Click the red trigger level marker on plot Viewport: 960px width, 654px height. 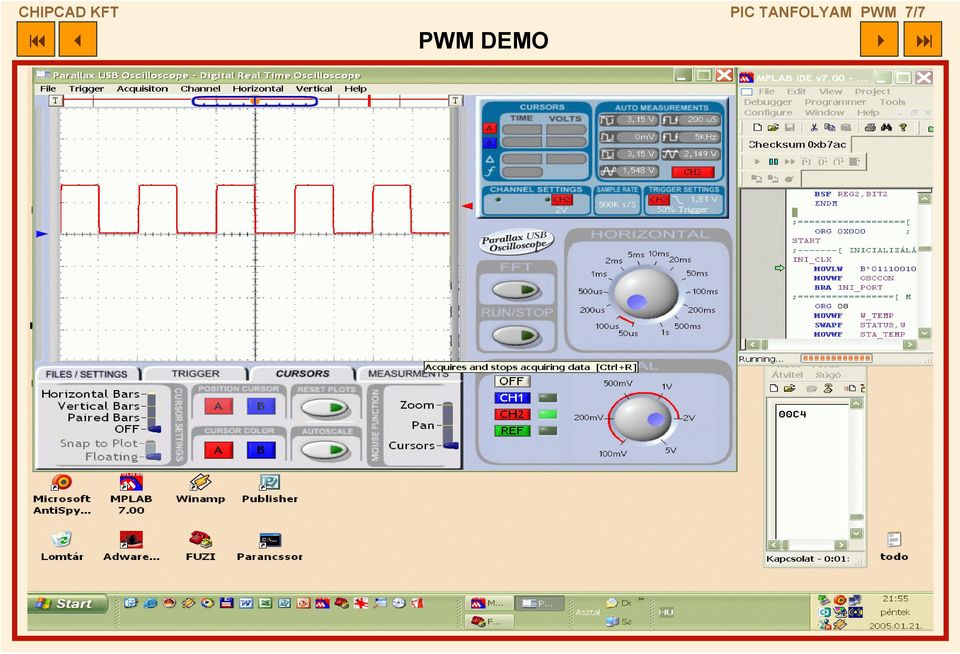pyautogui.click(x=467, y=206)
